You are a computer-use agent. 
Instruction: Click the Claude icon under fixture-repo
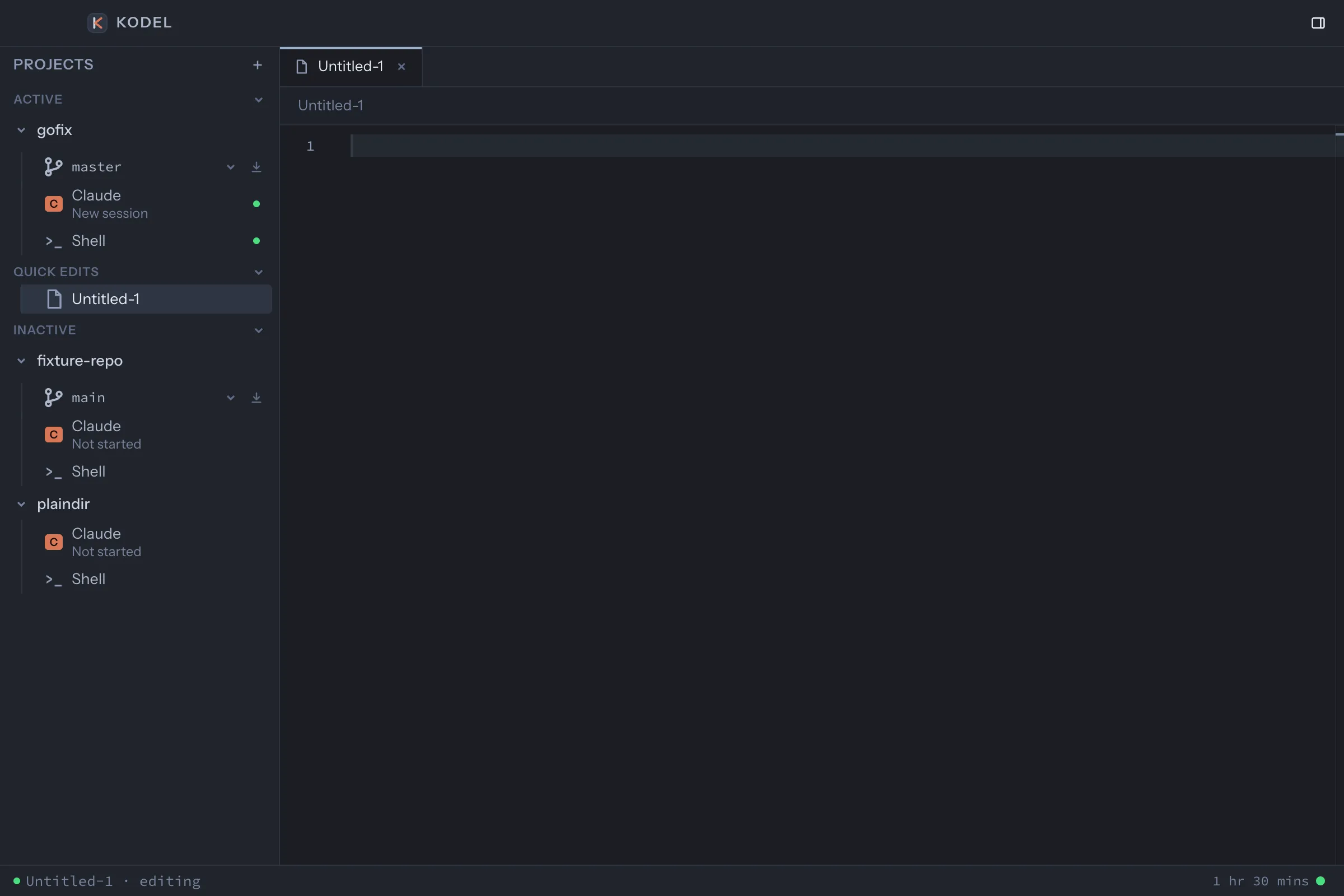coord(54,435)
